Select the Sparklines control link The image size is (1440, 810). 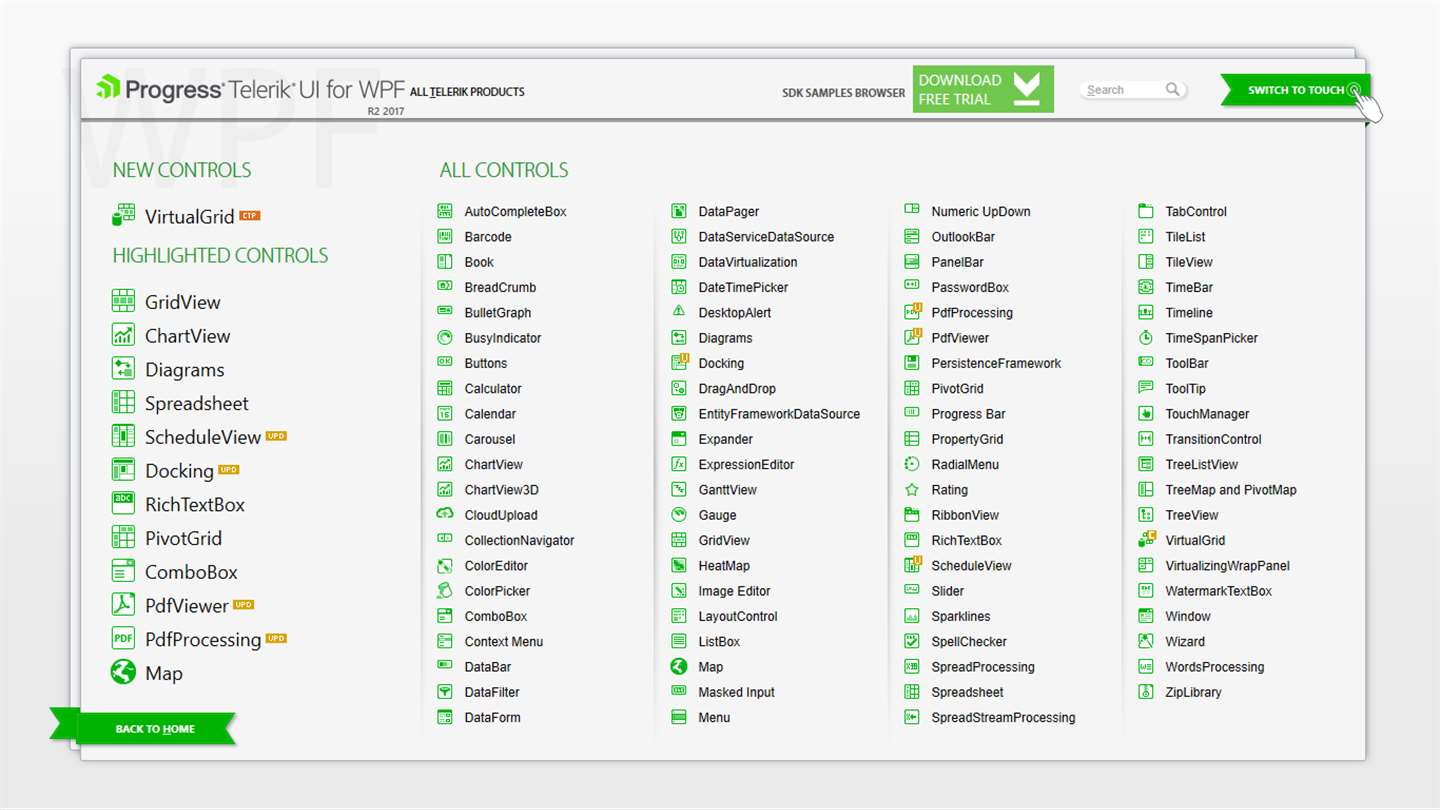(x=960, y=616)
